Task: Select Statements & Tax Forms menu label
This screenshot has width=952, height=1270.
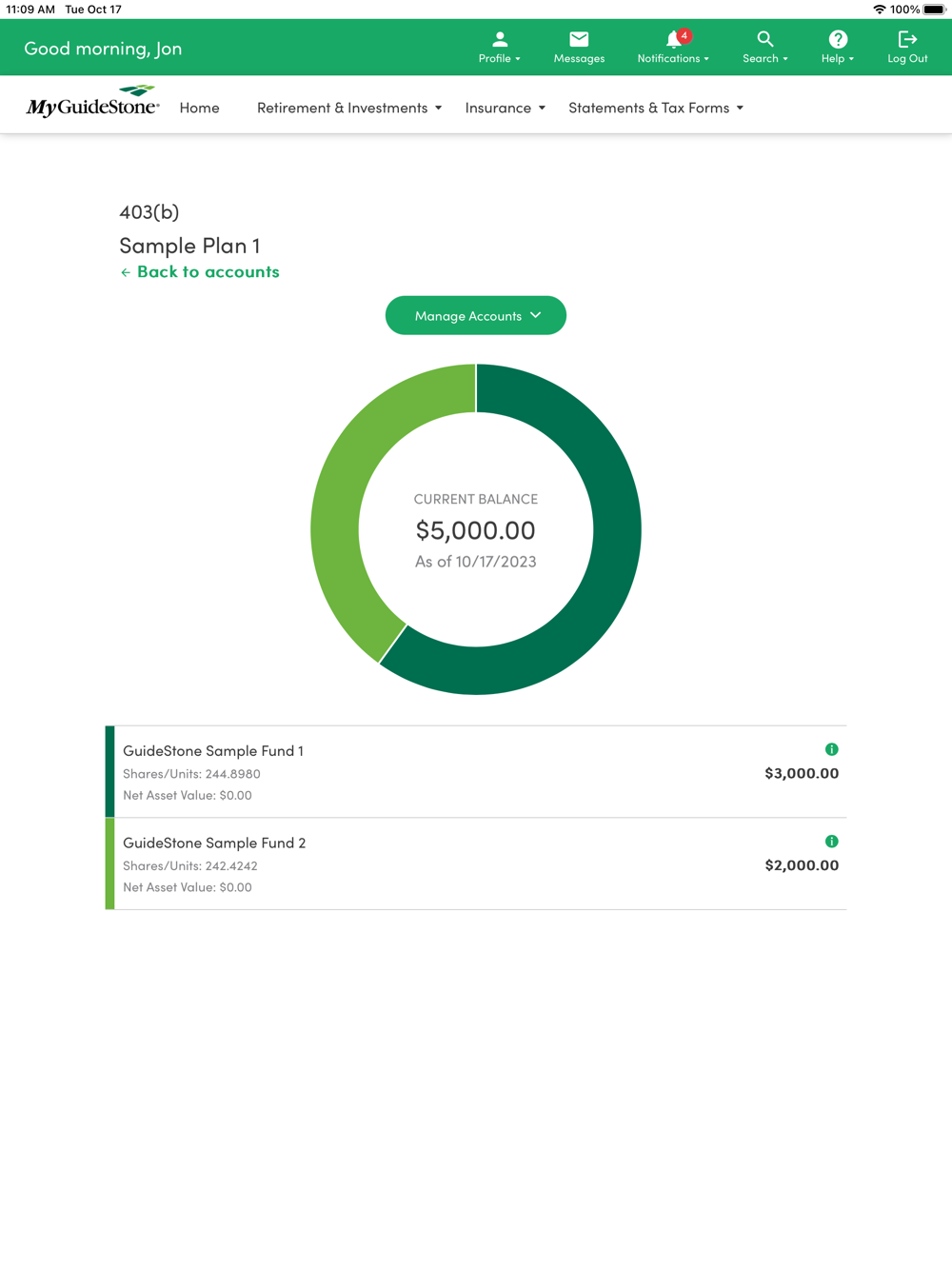Action: pos(649,108)
